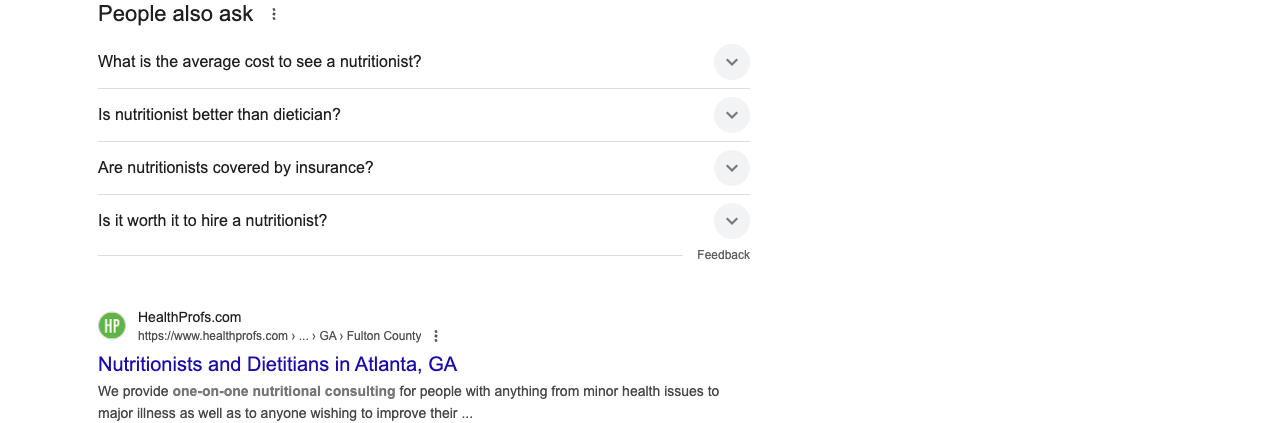
Task: Click the Fulton County breadcrumb segment
Action: pyautogui.click(x=384, y=336)
